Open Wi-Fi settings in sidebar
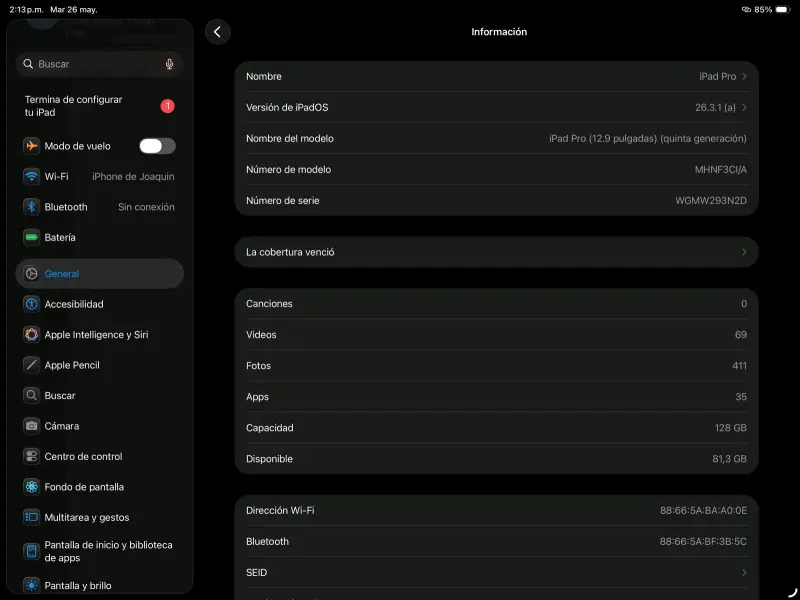800x600 pixels. point(100,177)
